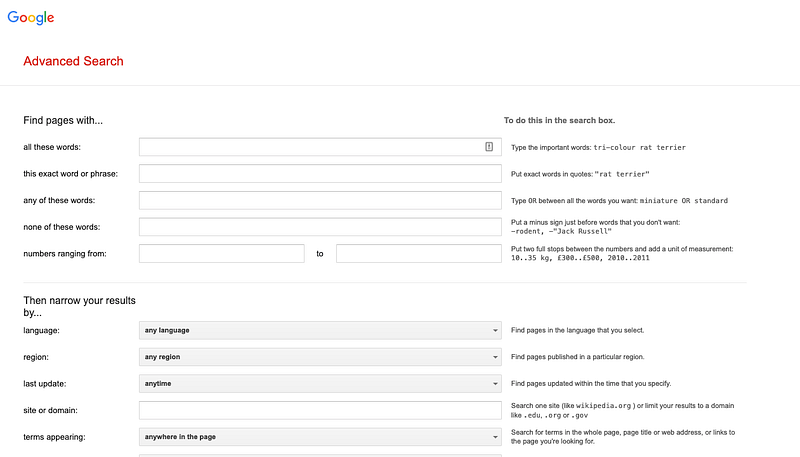Viewport: 800px width, 457px height.
Task: Click the 'site or domain:' label
Action: click(x=50, y=410)
